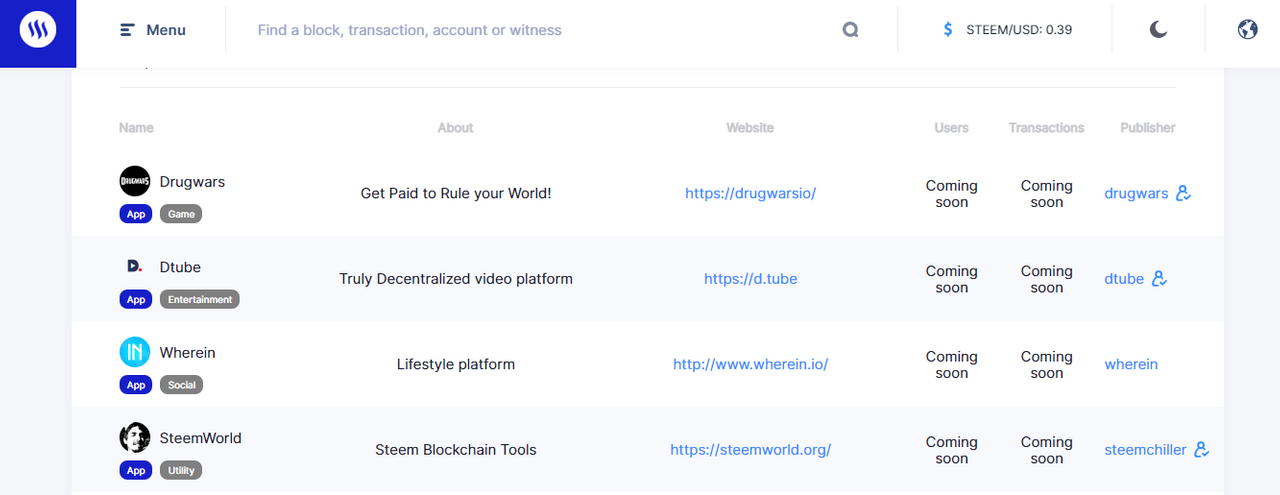1280x495 pixels.
Task: Open the https://d.tube website link
Action: click(x=750, y=279)
